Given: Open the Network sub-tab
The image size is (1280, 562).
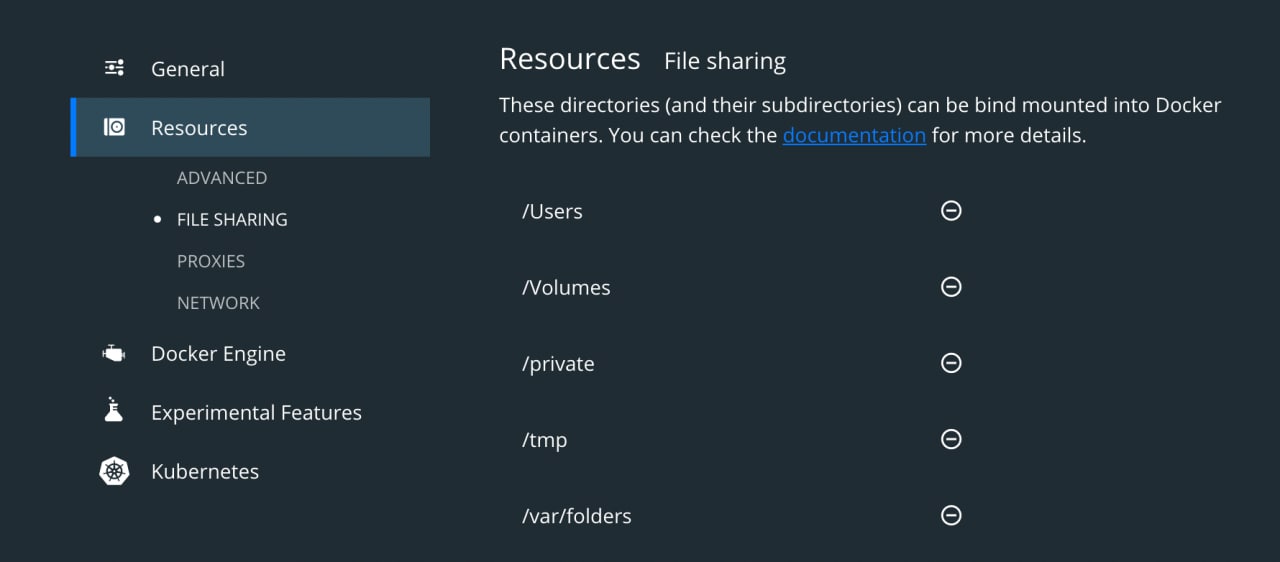Looking at the screenshot, I should (x=218, y=303).
